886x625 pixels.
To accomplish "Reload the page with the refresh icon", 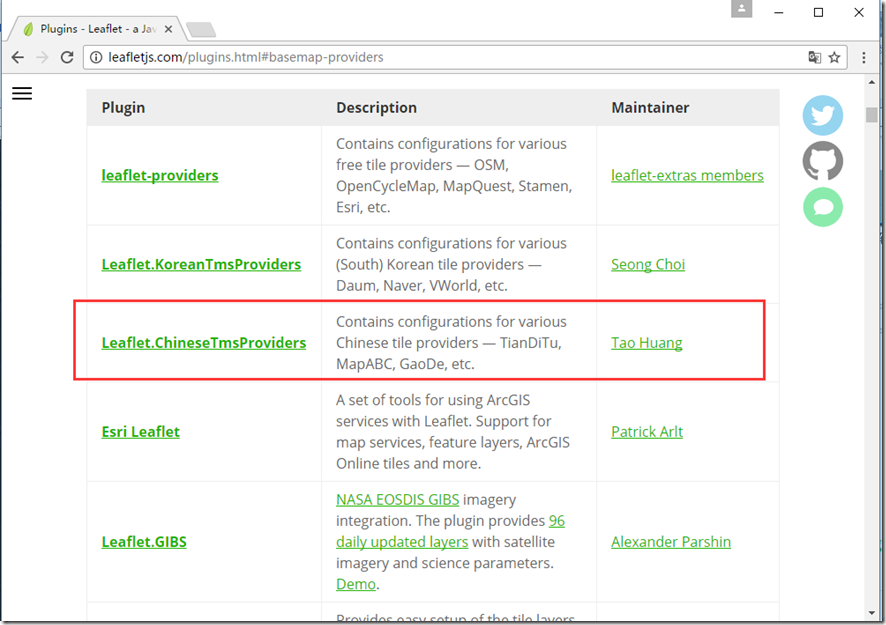I will click(x=67, y=57).
